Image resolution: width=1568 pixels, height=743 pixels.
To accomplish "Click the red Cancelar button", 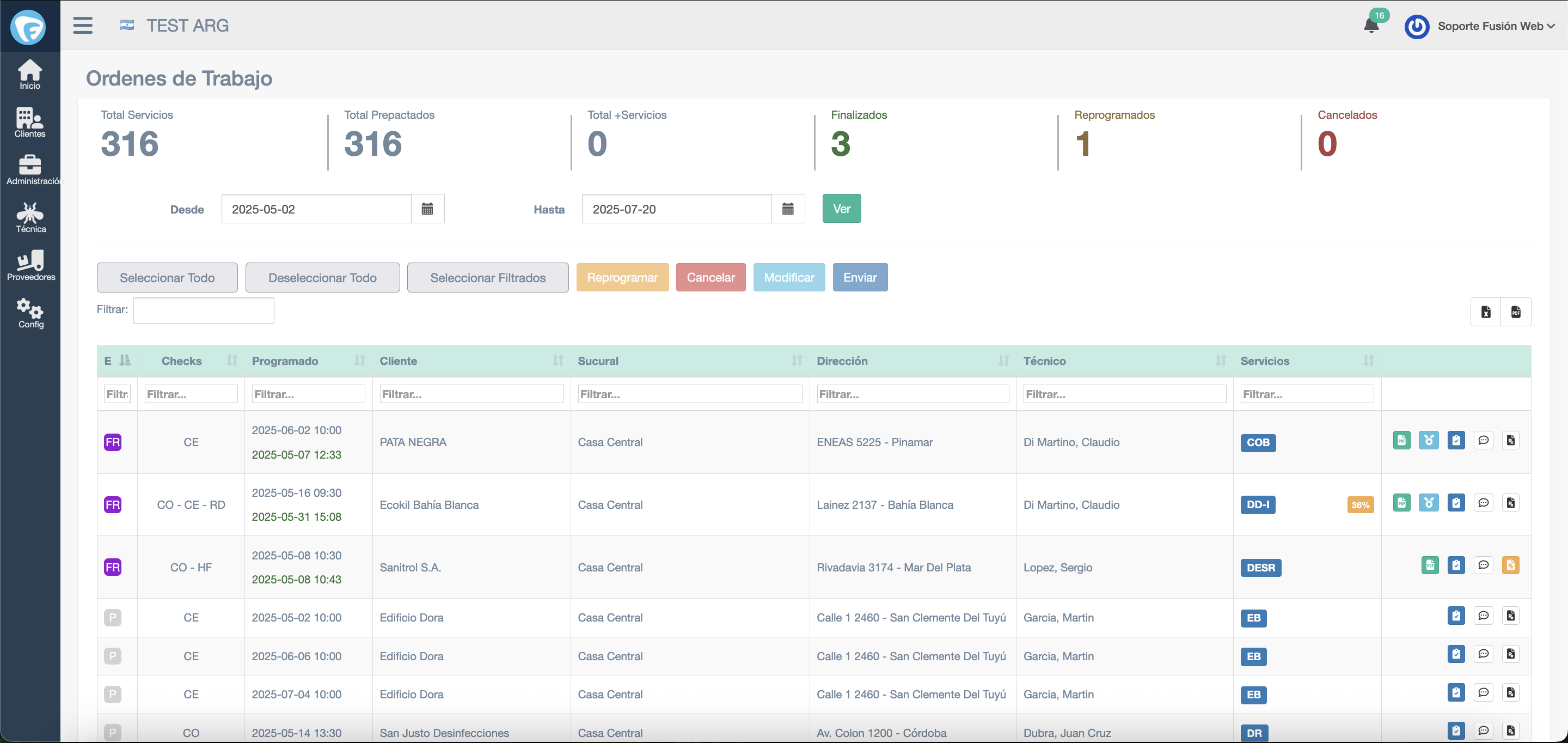I will click(x=710, y=277).
